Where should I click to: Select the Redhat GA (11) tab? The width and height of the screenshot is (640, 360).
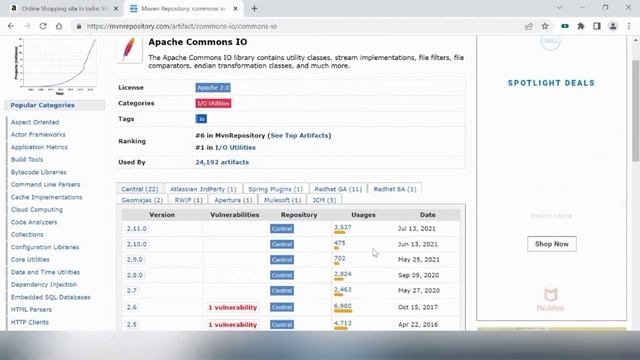(x=338, y=189)
